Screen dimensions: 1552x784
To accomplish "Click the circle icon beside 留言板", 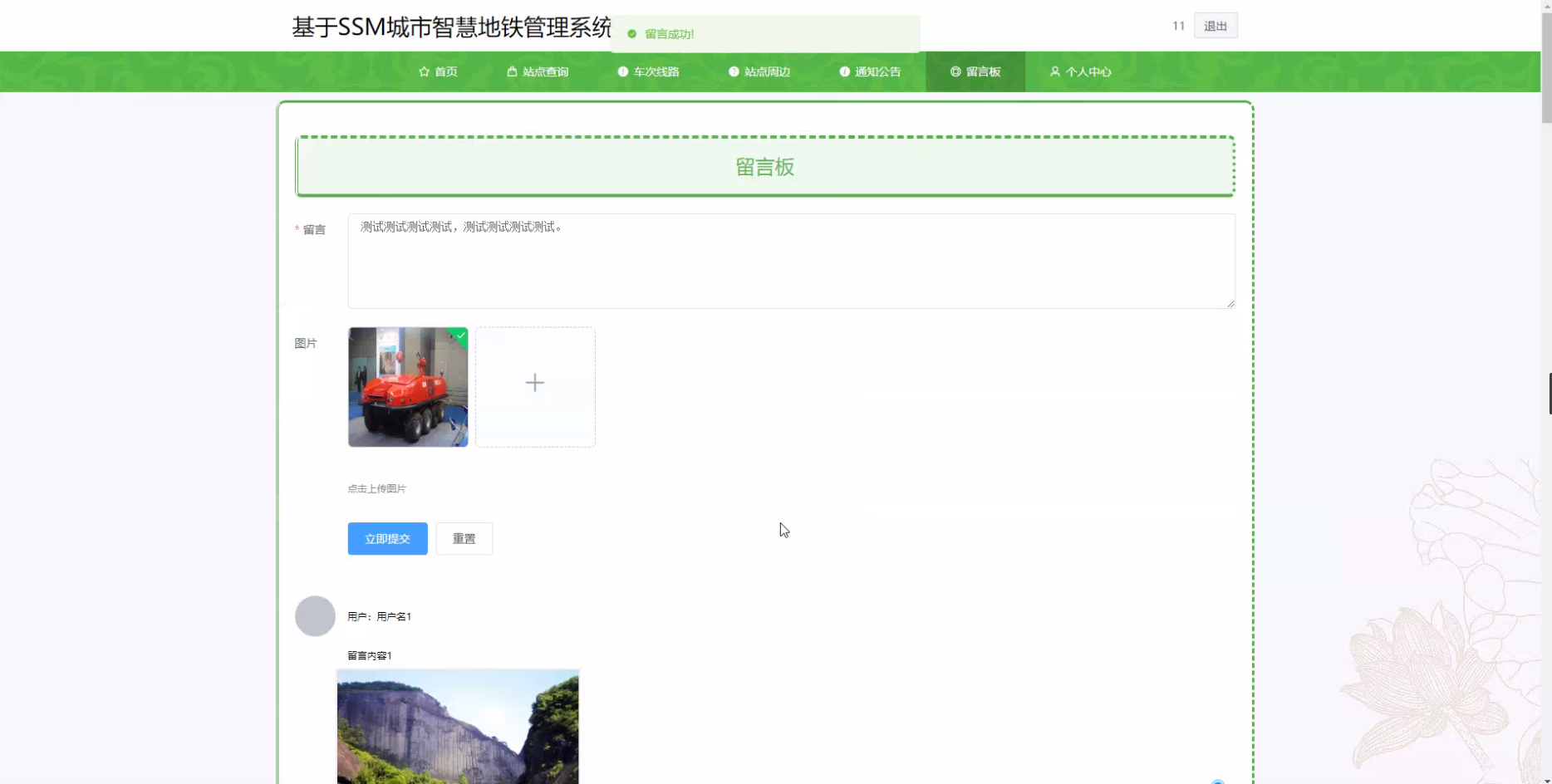I will tap(955, 71).
